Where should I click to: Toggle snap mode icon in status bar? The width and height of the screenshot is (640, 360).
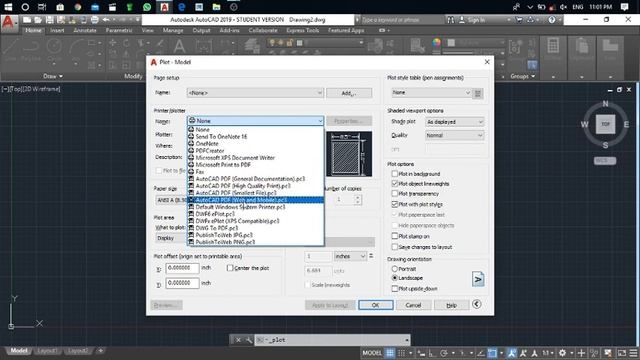click(x=401, y=353)
